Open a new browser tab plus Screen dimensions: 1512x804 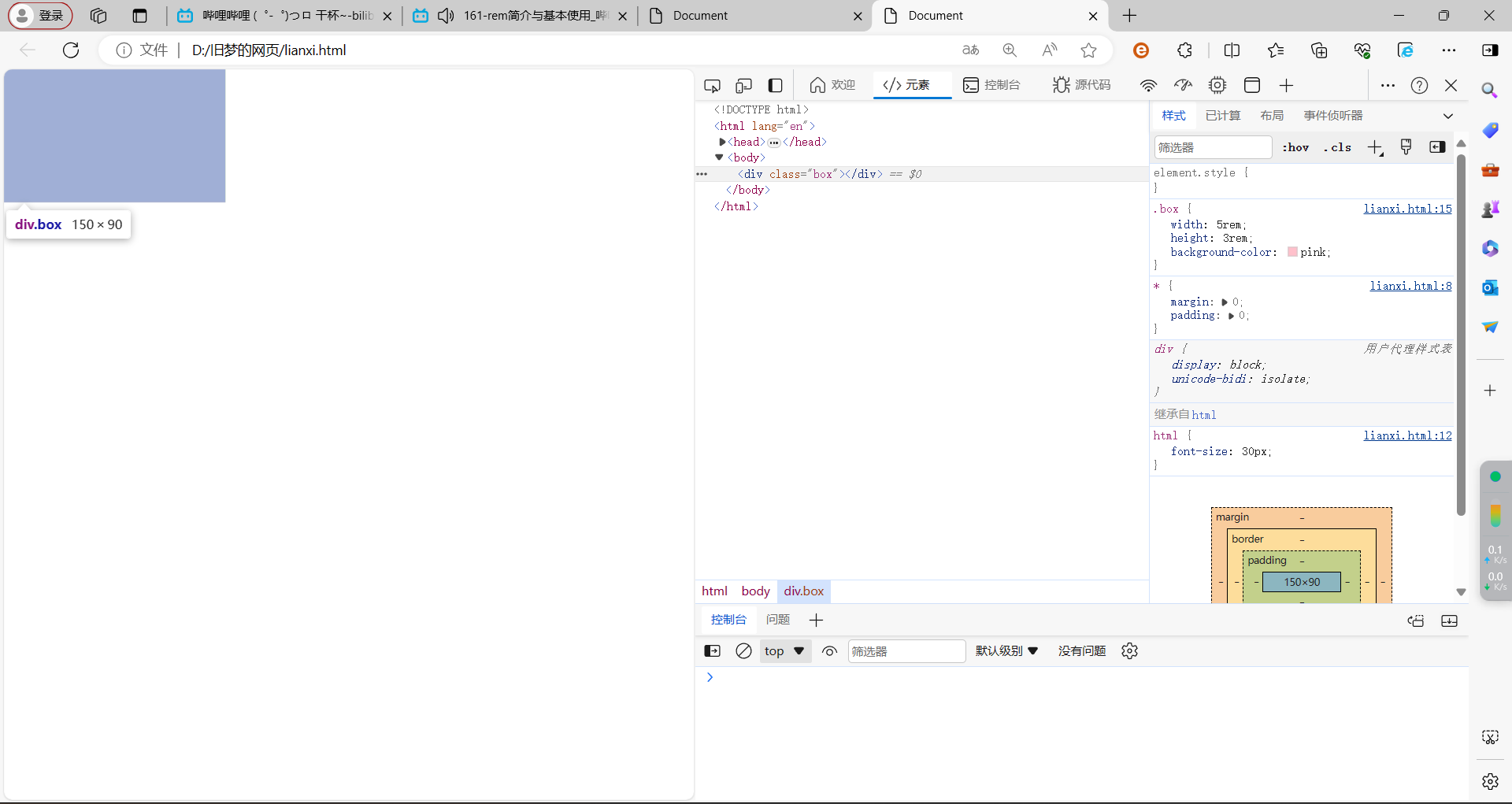click(x=1129, y=16)
